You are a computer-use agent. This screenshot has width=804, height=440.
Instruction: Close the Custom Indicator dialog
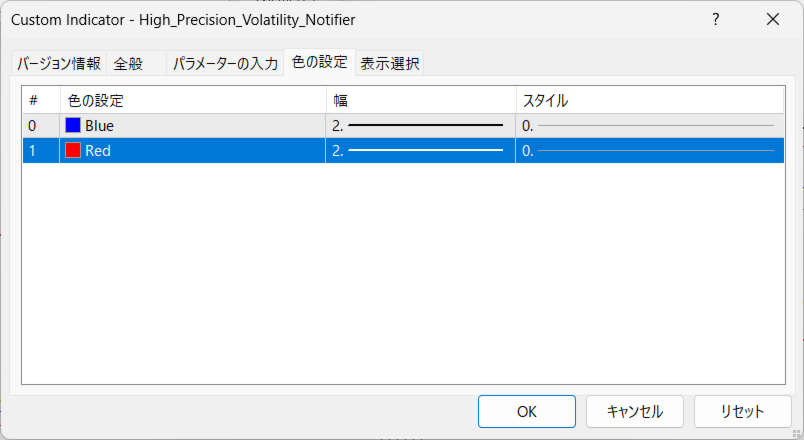772,19
